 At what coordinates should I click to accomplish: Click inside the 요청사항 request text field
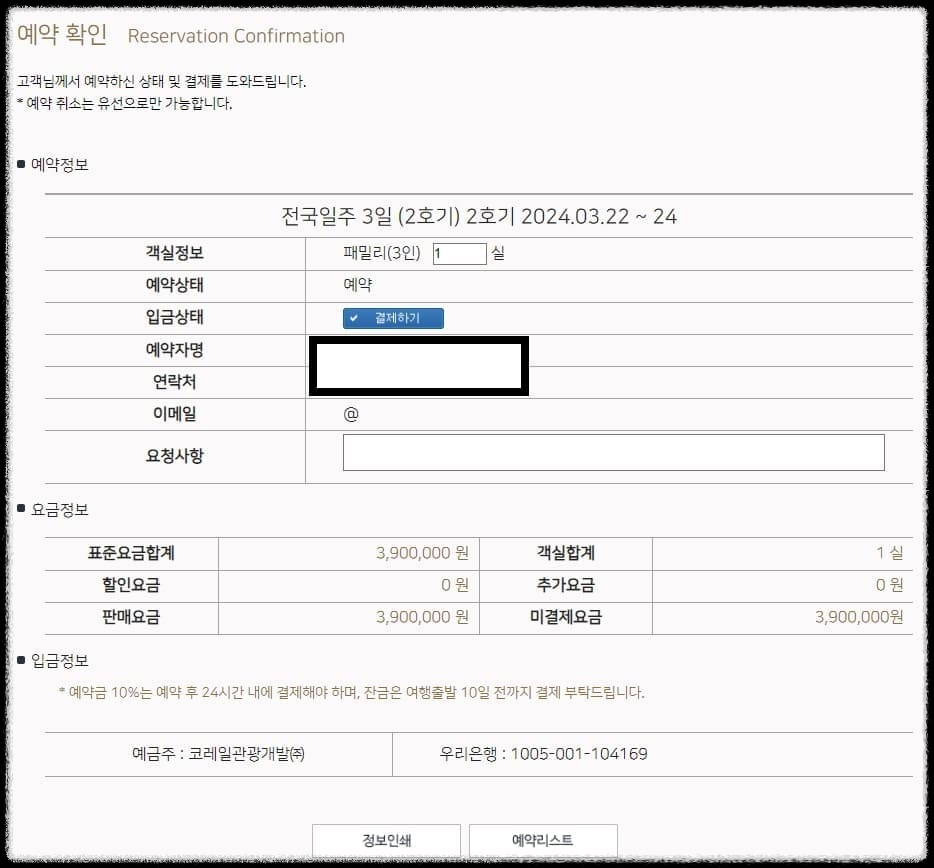tap(614, 452)
